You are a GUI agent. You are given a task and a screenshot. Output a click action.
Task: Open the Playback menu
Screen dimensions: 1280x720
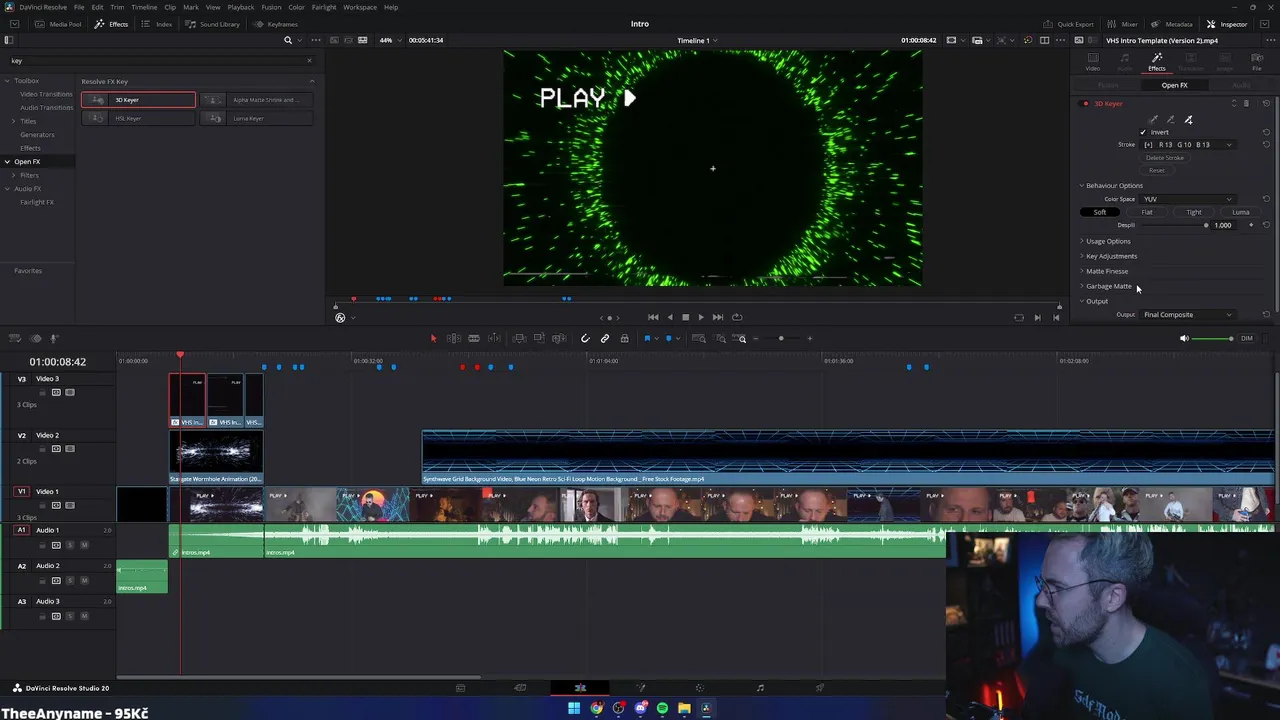[241, 7]
